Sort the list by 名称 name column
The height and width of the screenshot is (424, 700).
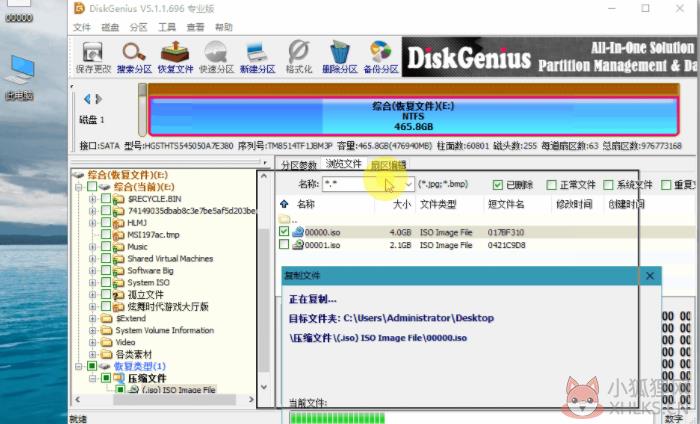pyautogui.click(x=306, y=204)
